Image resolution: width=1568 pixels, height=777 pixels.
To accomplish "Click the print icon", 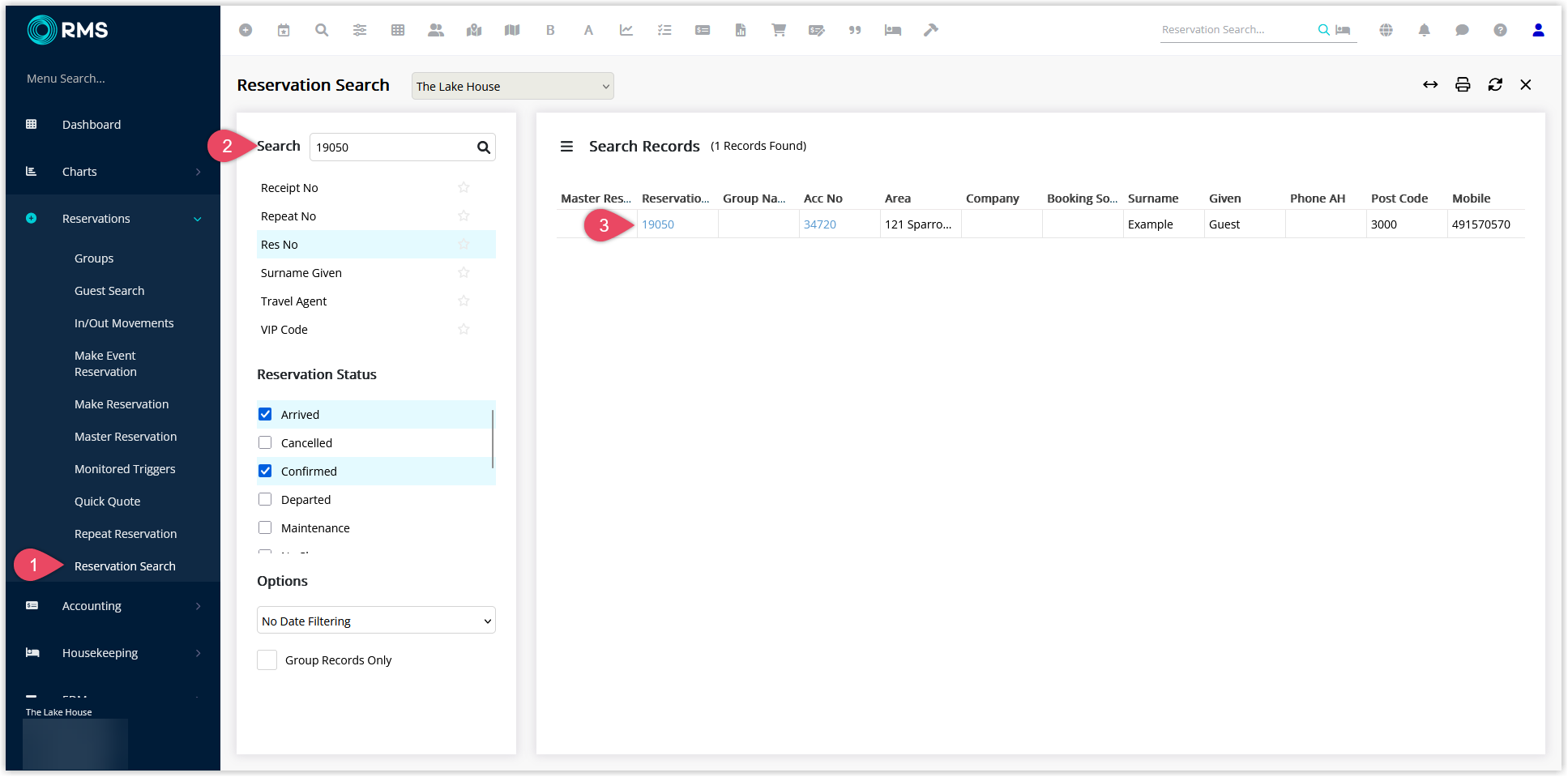I will (1463, 84).
